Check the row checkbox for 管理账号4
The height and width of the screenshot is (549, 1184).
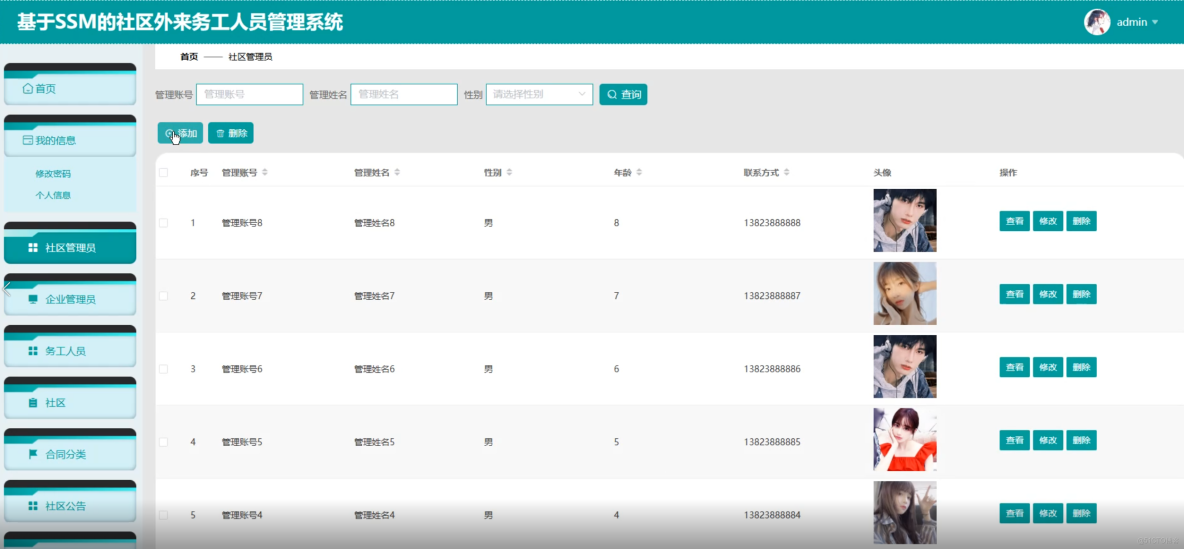(x=163, y=515)
